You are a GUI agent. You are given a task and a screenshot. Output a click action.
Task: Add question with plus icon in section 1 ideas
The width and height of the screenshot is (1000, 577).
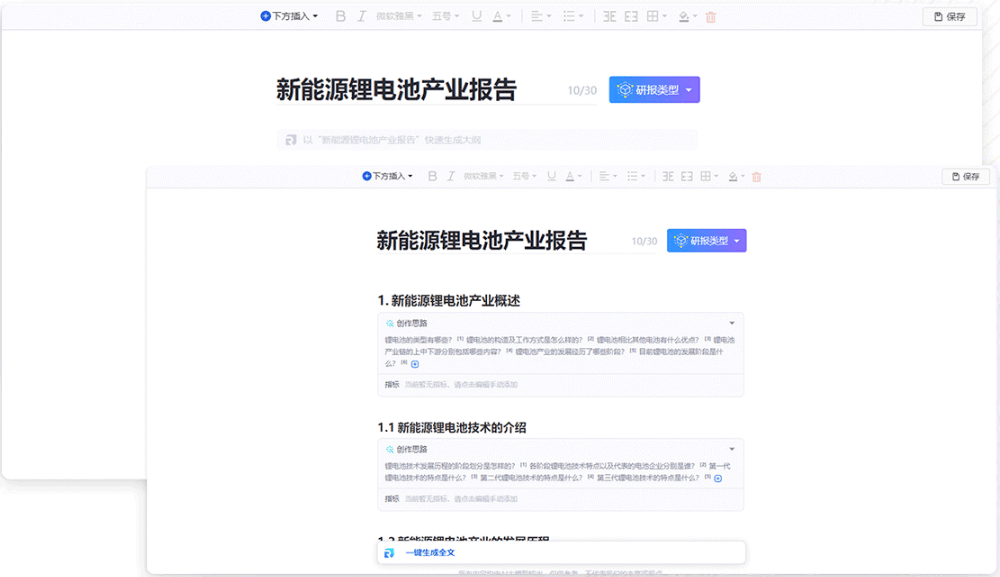coord(415,364)
